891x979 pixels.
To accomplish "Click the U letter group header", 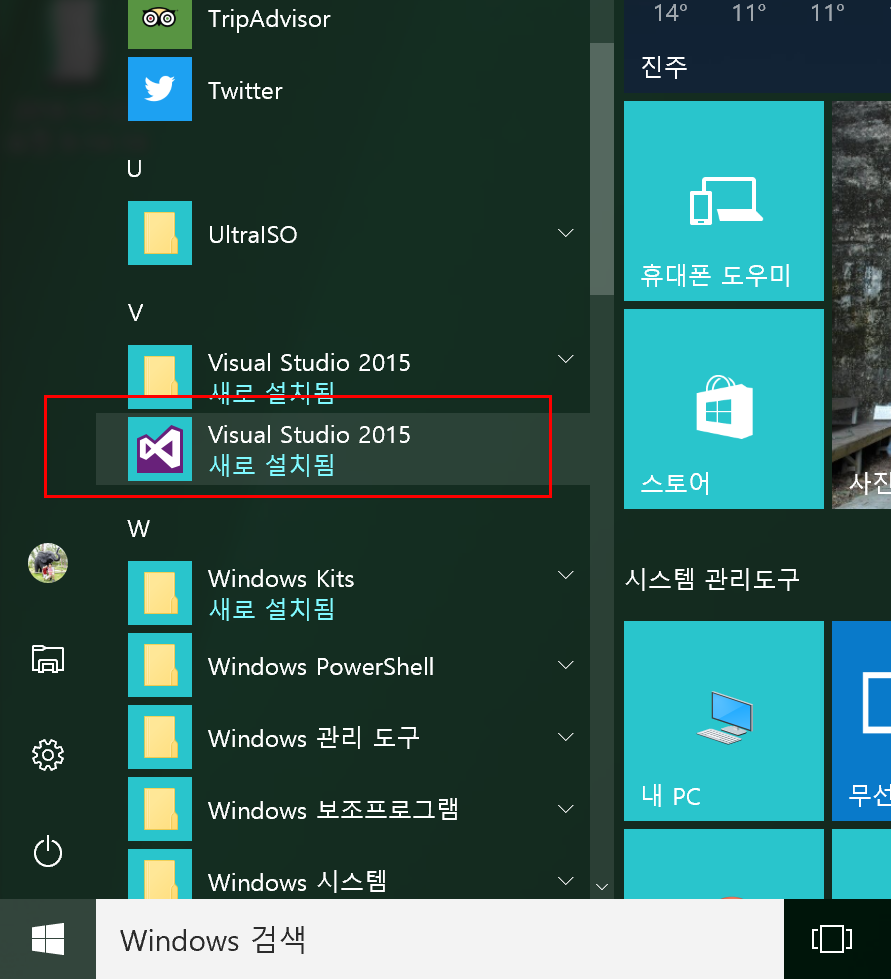I will [x=134, y=169].
